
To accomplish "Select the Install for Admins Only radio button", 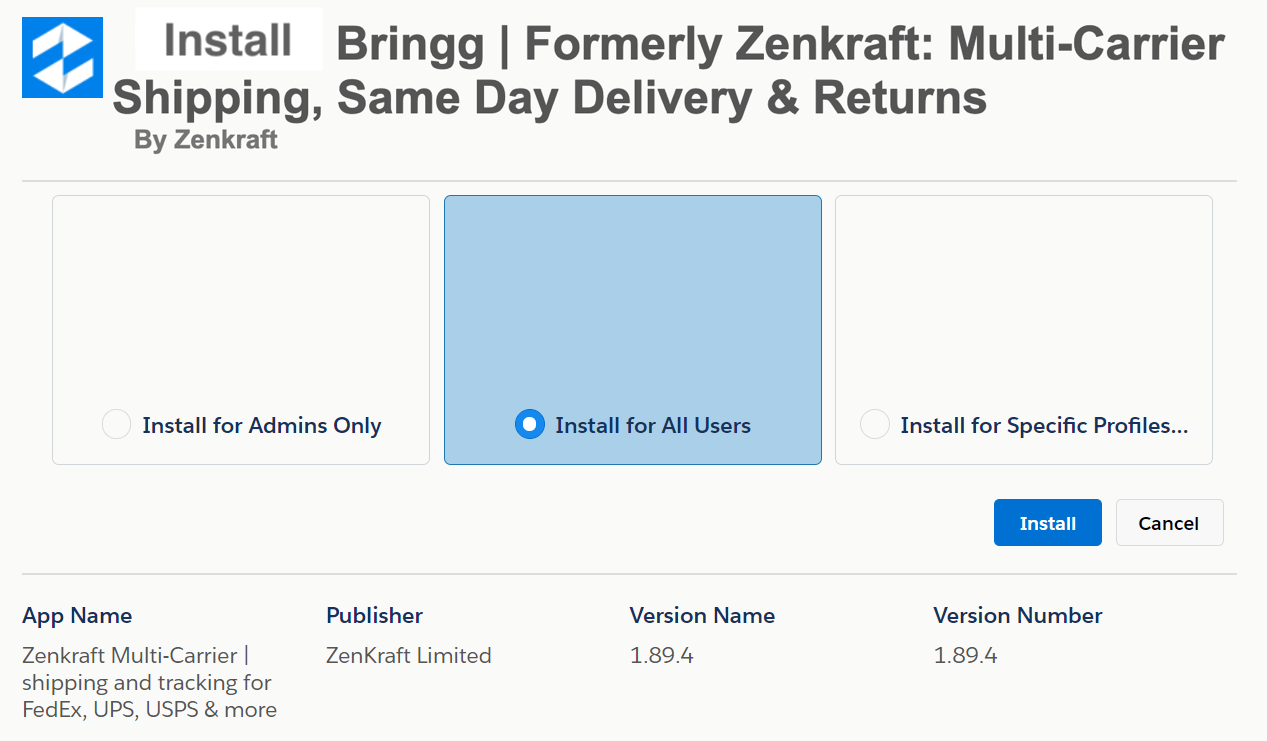I will tap(117, 425).
